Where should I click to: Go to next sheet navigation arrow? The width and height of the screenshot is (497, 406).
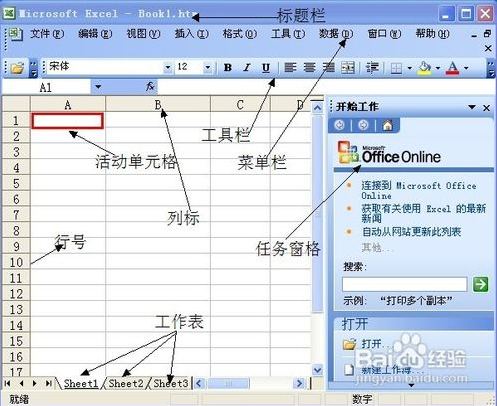click(x=35, y=383)
